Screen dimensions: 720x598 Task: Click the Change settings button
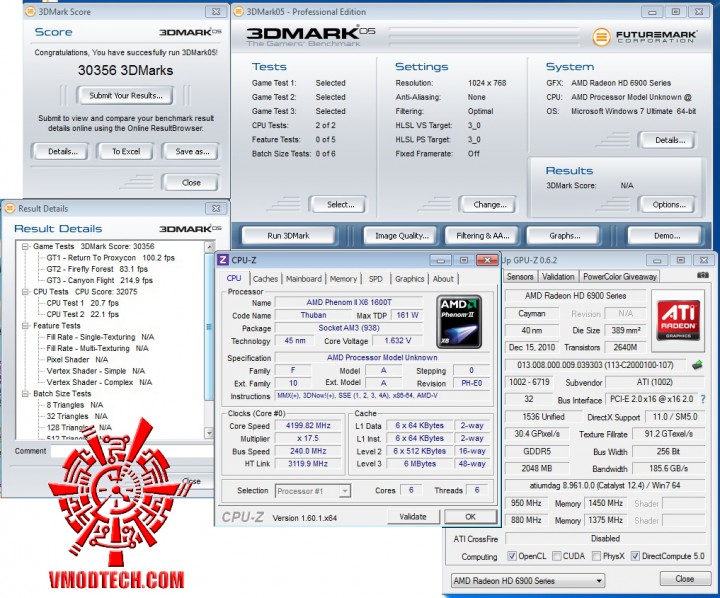489,205
